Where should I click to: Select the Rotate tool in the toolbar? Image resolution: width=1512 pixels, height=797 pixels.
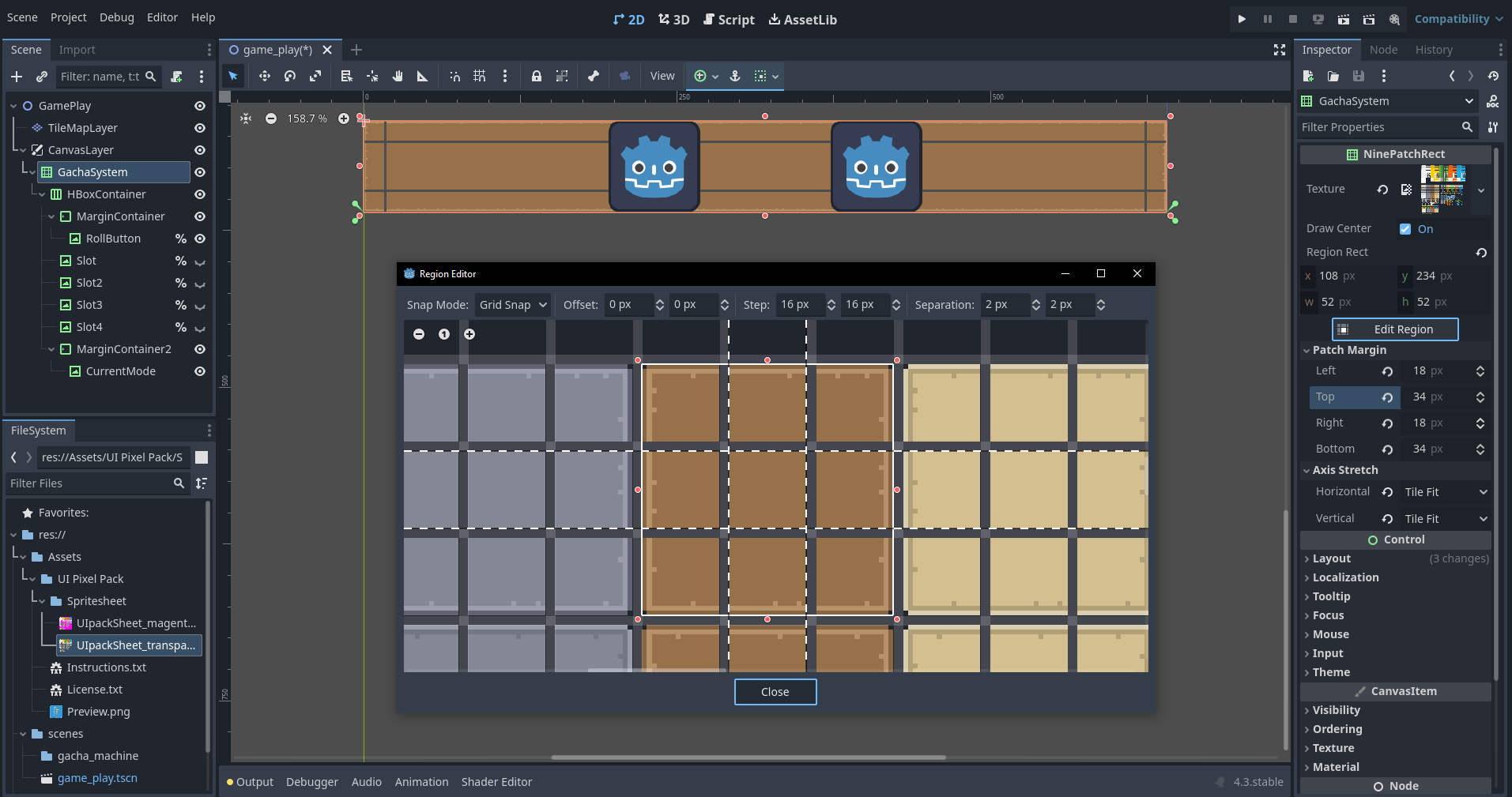[x=290, y=77]
